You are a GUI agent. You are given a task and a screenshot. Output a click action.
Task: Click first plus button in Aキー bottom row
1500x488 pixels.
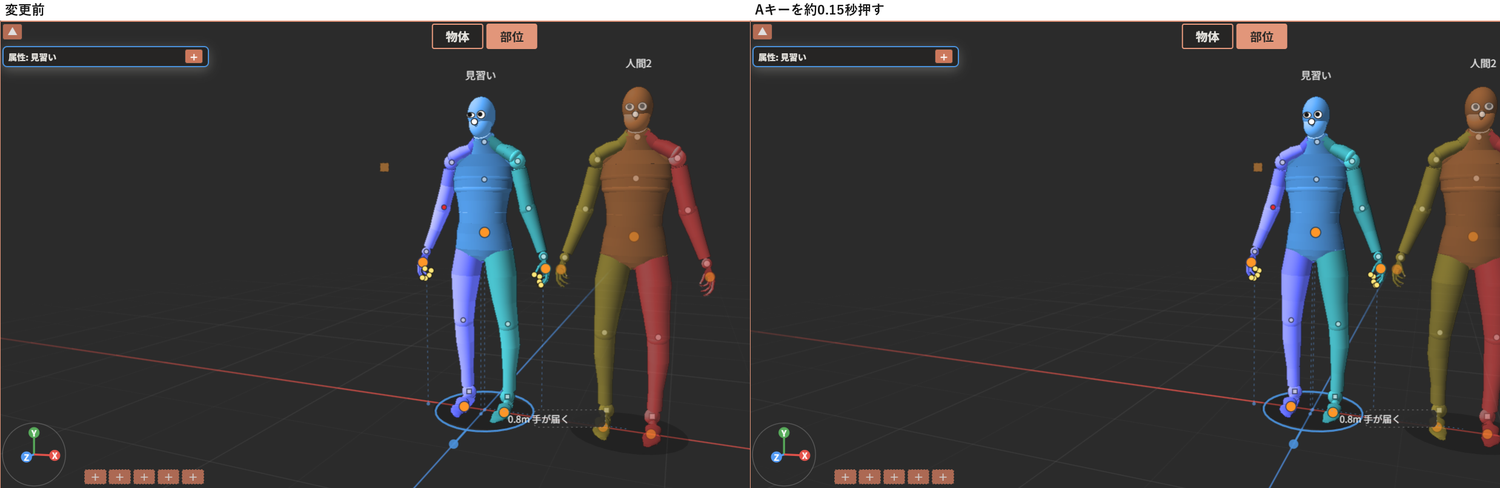[845, 477]
